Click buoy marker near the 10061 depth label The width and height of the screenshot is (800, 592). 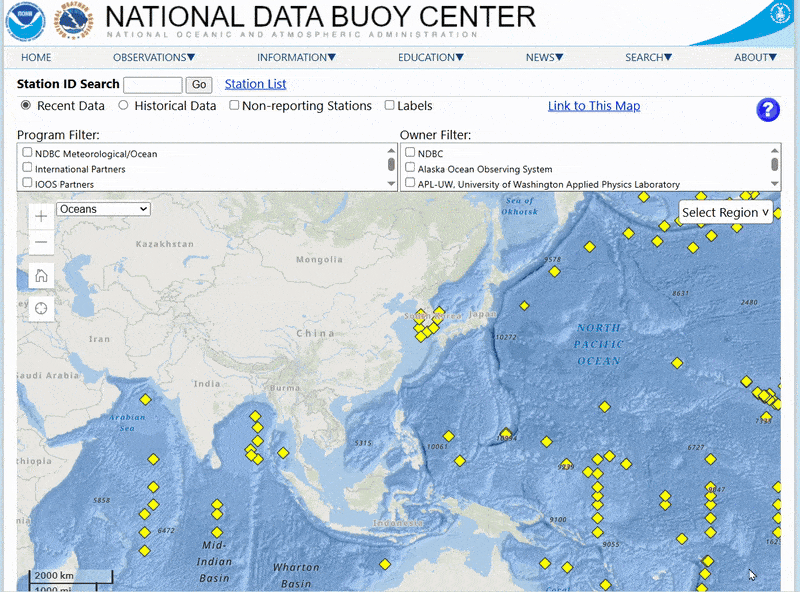click(448, 436)
